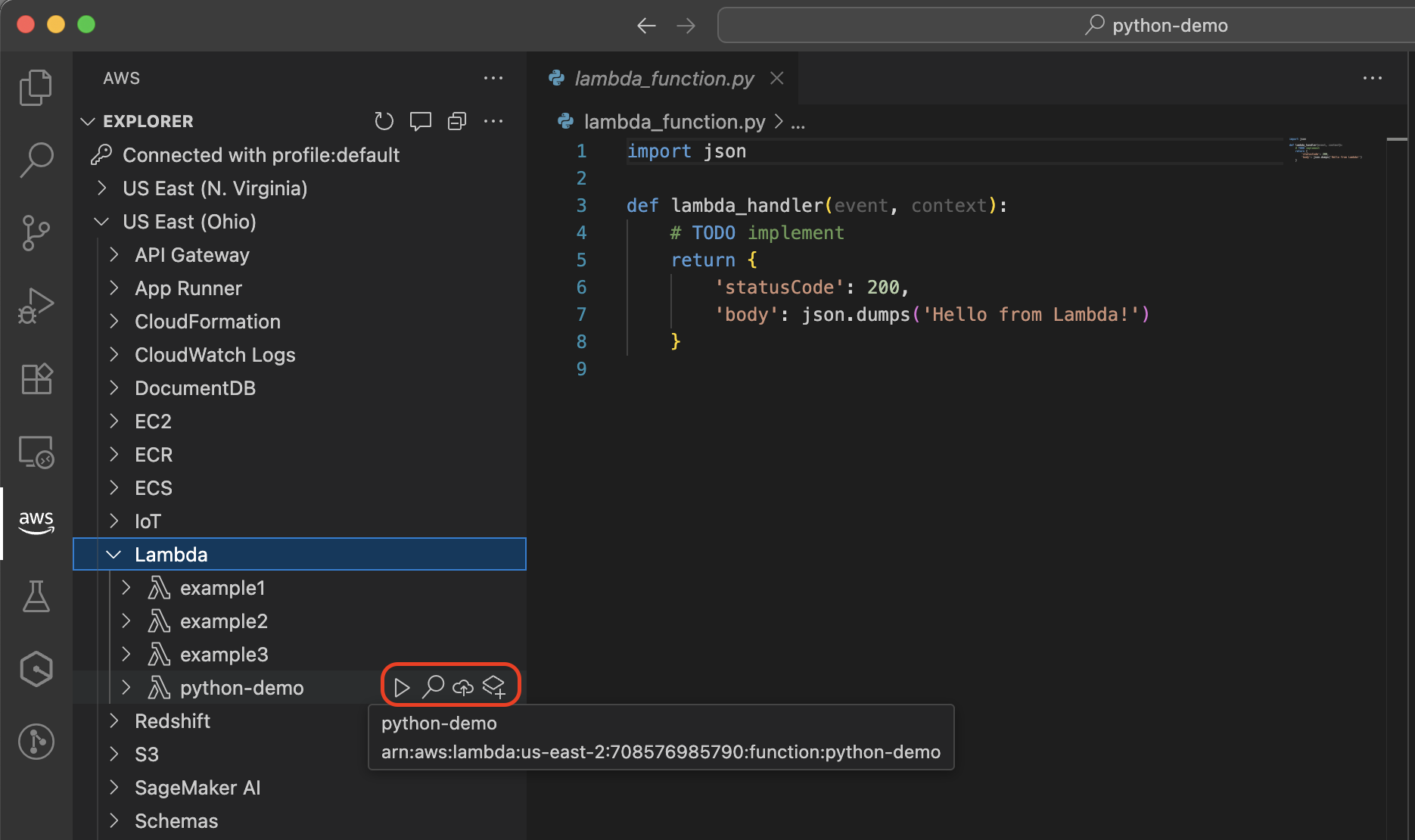Expand the S3 service node
Screen dimensions: 1415x840
pos(114,754)
